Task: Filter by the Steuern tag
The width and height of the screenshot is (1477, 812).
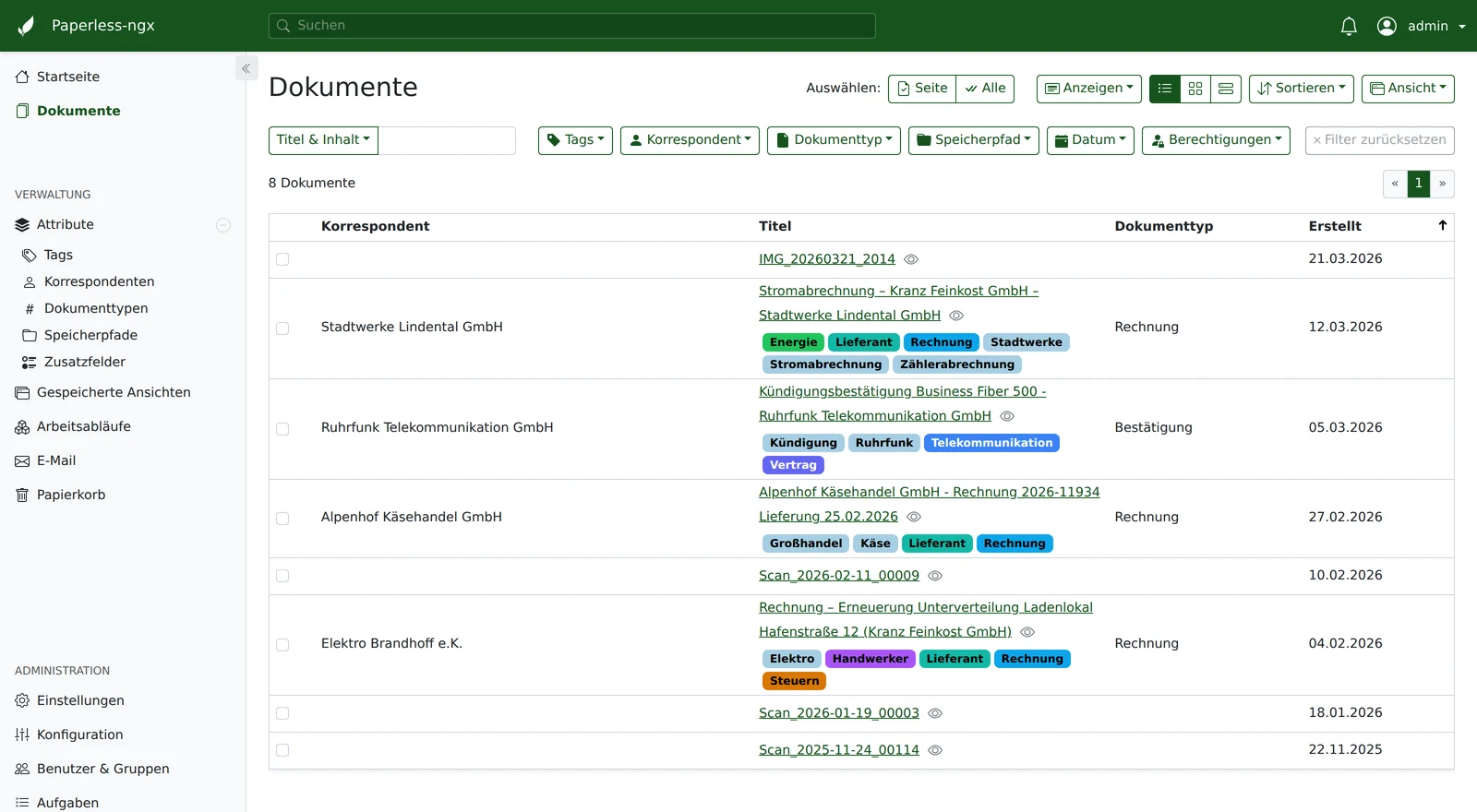Action: click(x=794, y=681)
